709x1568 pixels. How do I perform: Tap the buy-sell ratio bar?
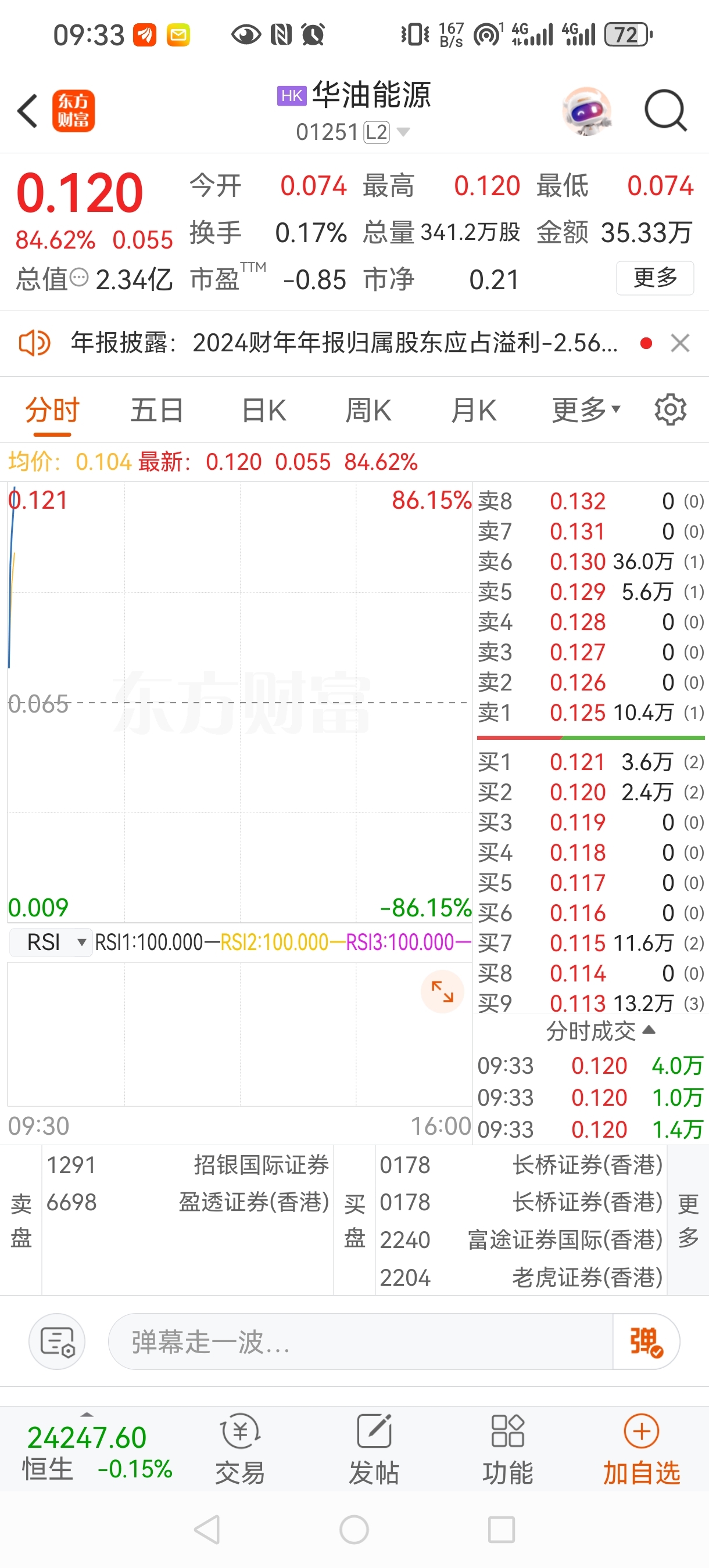pyautogui.click(x=591, y=738)
